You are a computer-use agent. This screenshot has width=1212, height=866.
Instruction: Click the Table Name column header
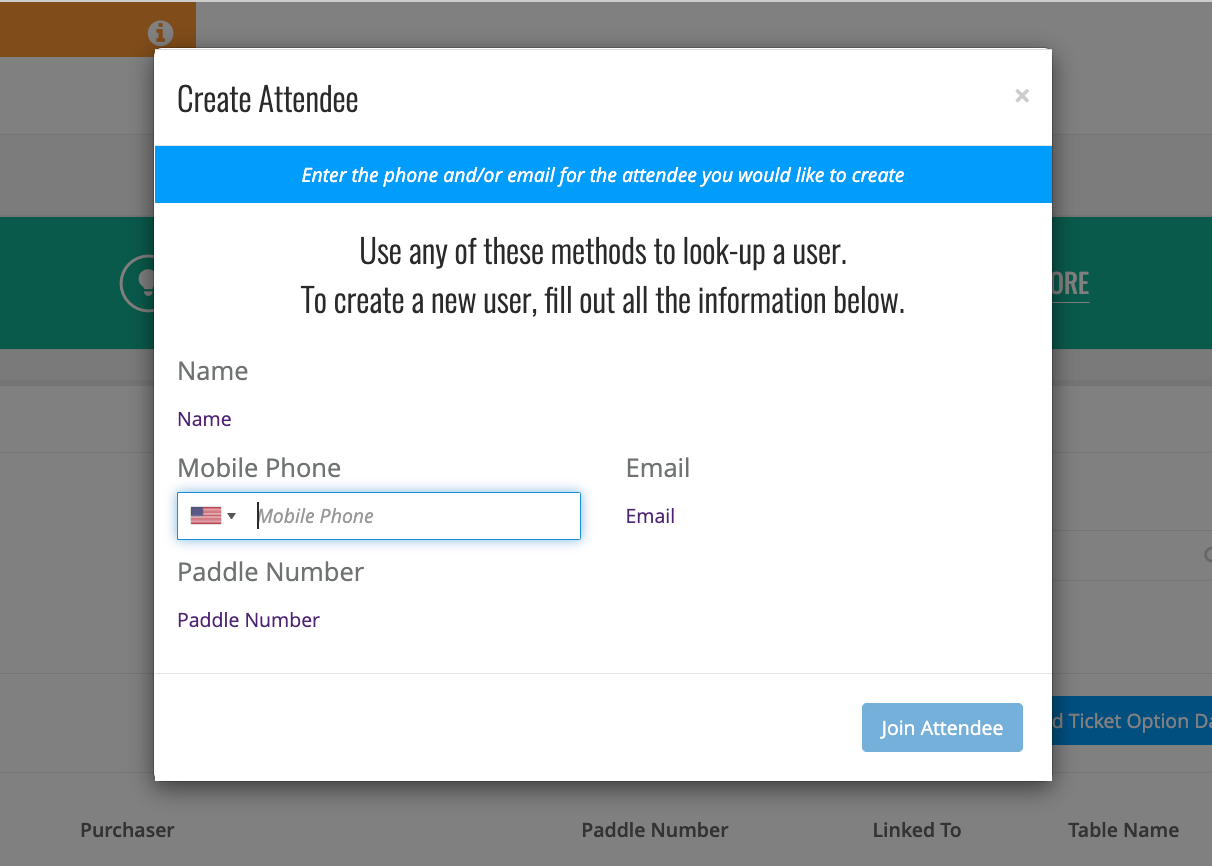click(1123, 830)
